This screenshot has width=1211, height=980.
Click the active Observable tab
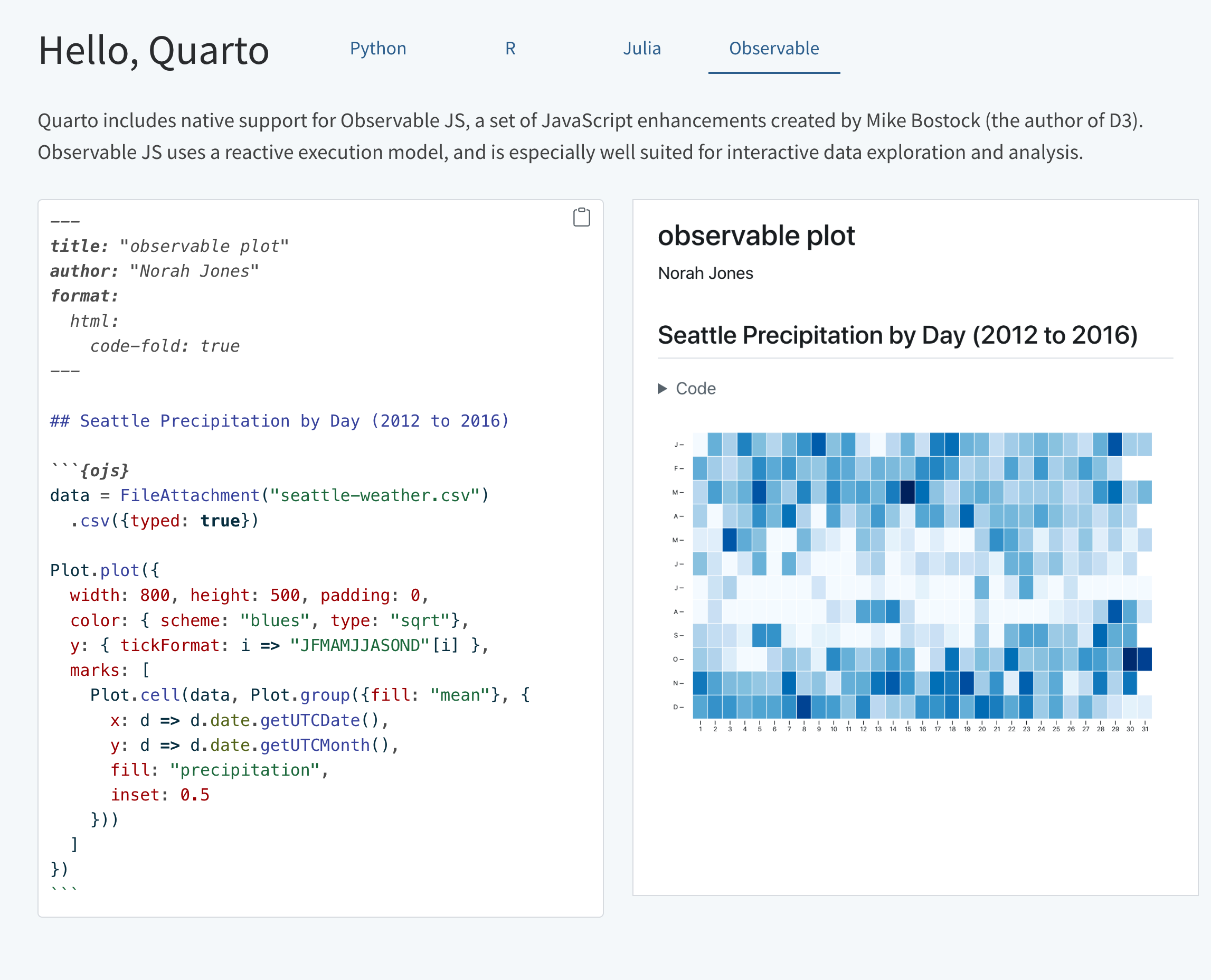774,49
